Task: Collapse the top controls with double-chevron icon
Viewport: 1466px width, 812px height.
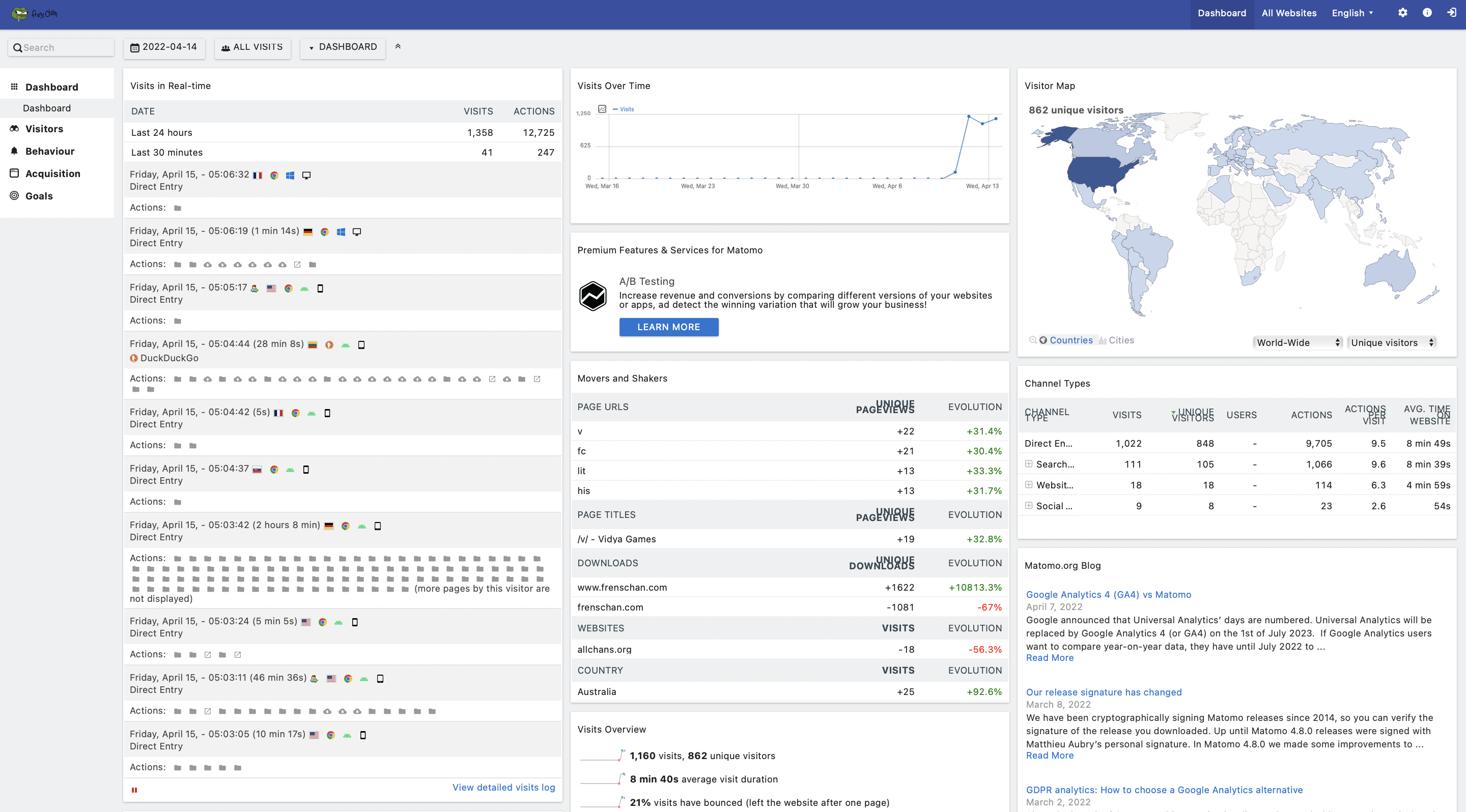Action: 398,47
